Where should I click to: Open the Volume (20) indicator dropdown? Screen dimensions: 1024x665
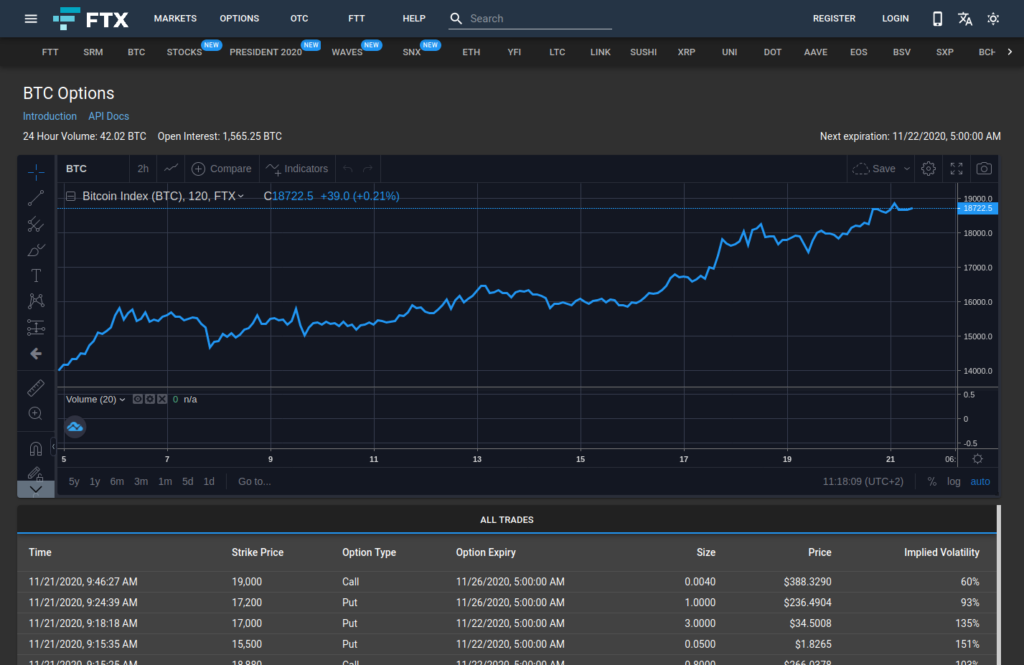(122, 399)
